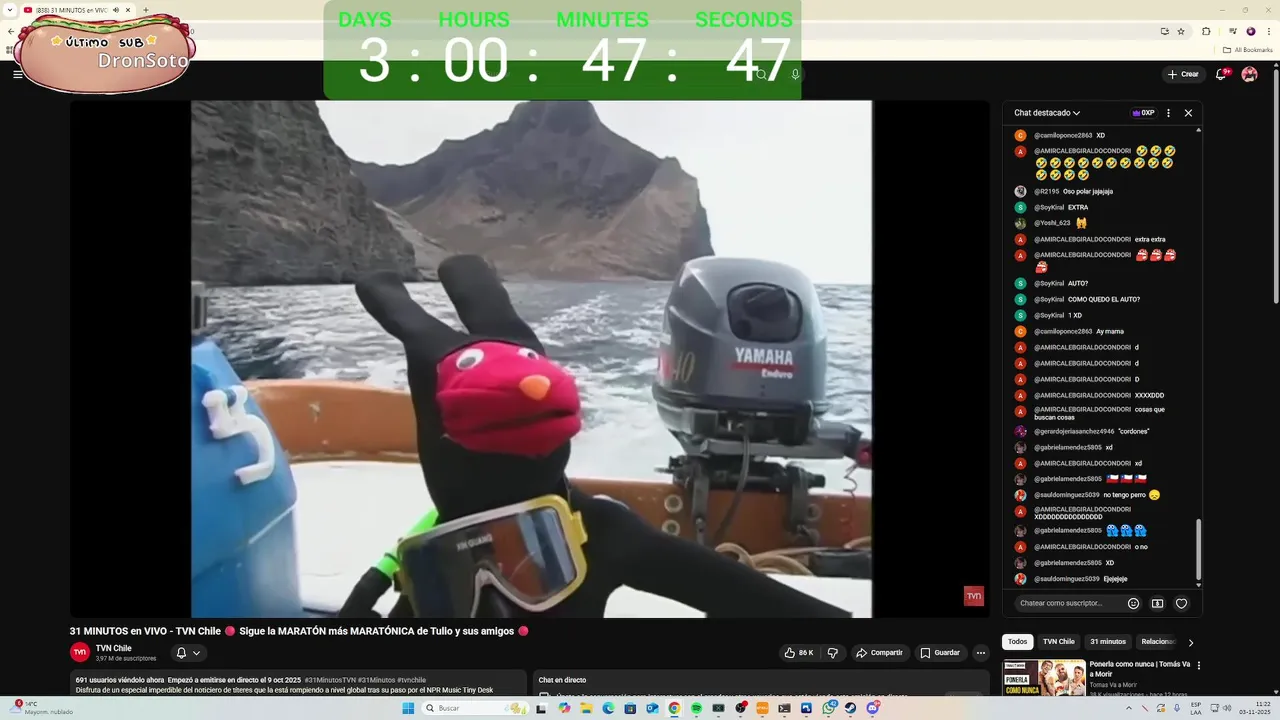Open @camiloponce2863 XD chat message
This screenshot has height=720, width=1280.
click(x=1069, y=135)
